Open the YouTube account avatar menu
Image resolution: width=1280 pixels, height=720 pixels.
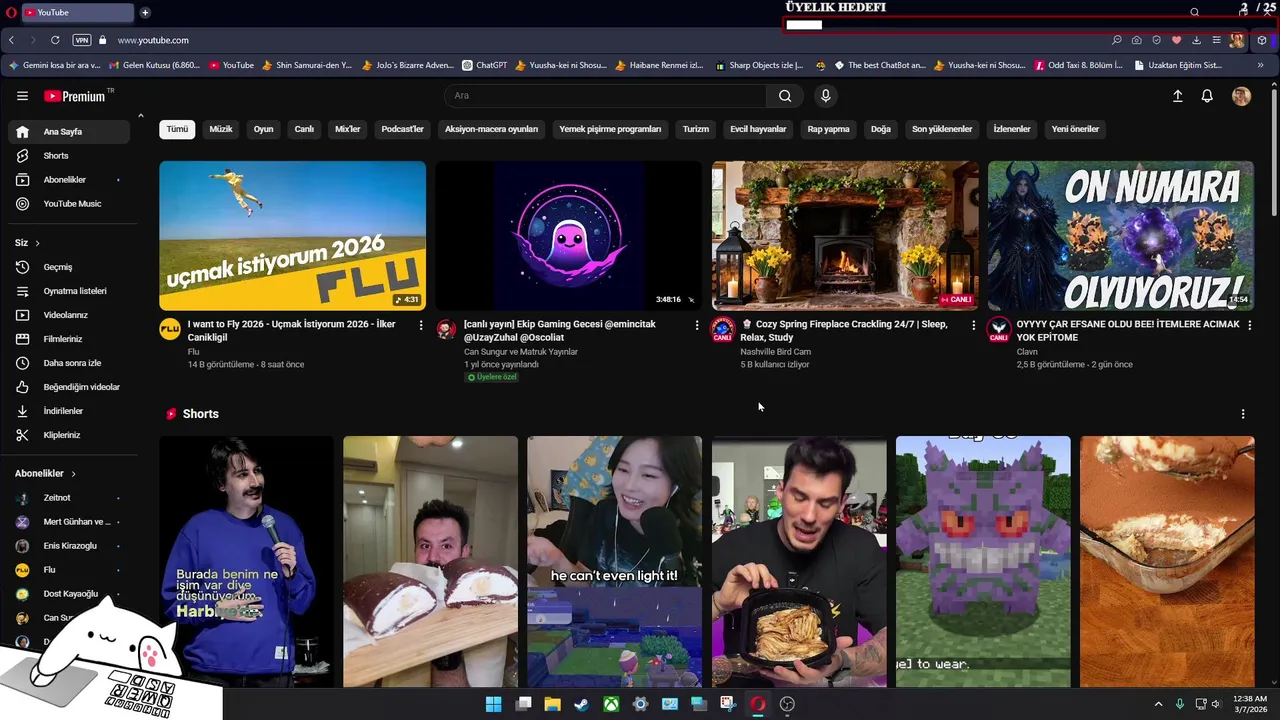click(x=1241, y=96)
